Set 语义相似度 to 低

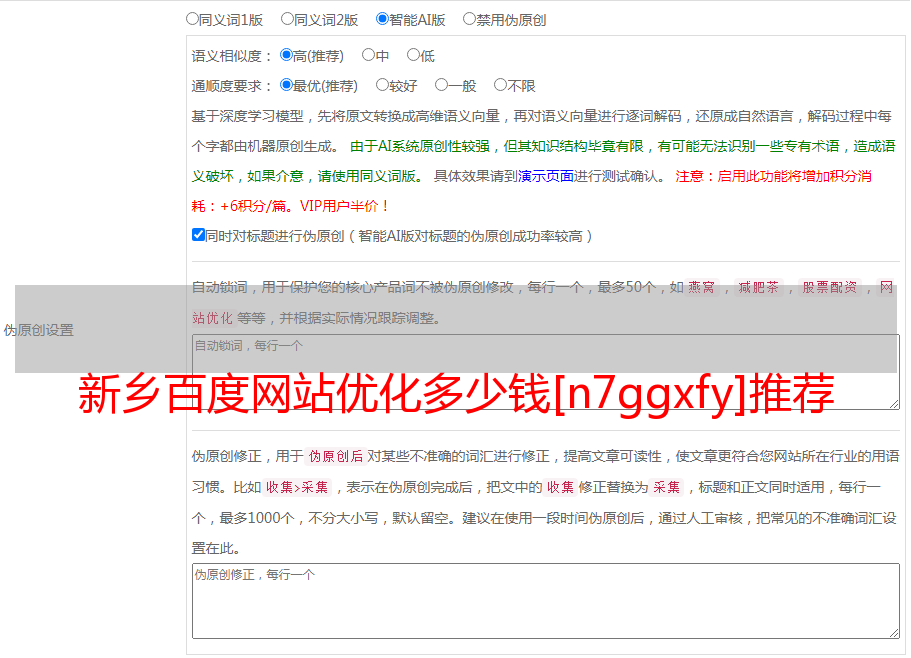point(413,55)
